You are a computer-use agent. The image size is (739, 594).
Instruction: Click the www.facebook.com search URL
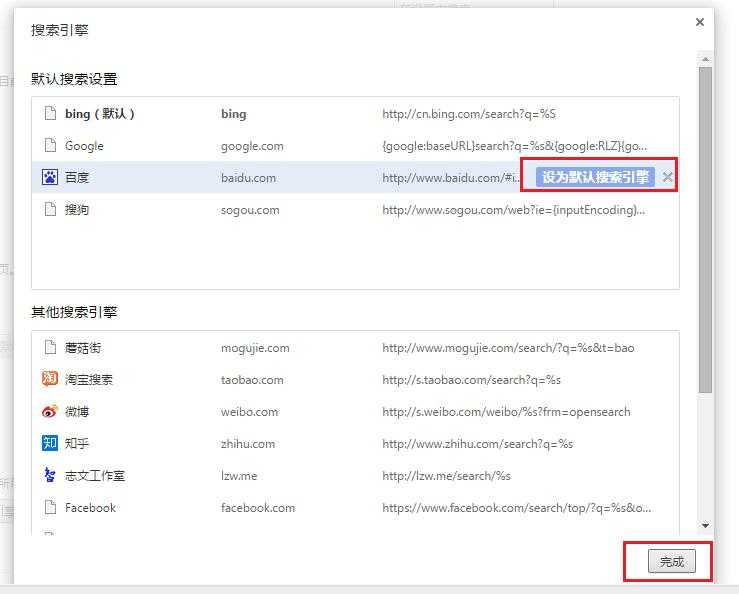click(x=517, y=508)
